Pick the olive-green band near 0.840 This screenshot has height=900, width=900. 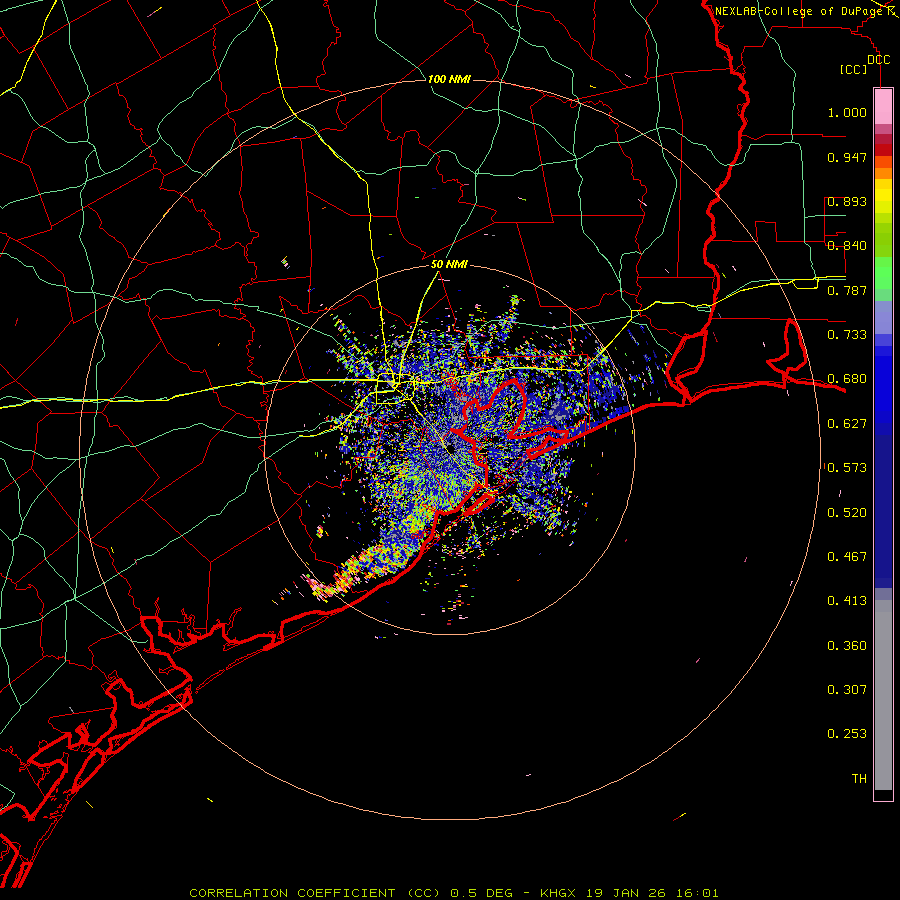point(883,240)
